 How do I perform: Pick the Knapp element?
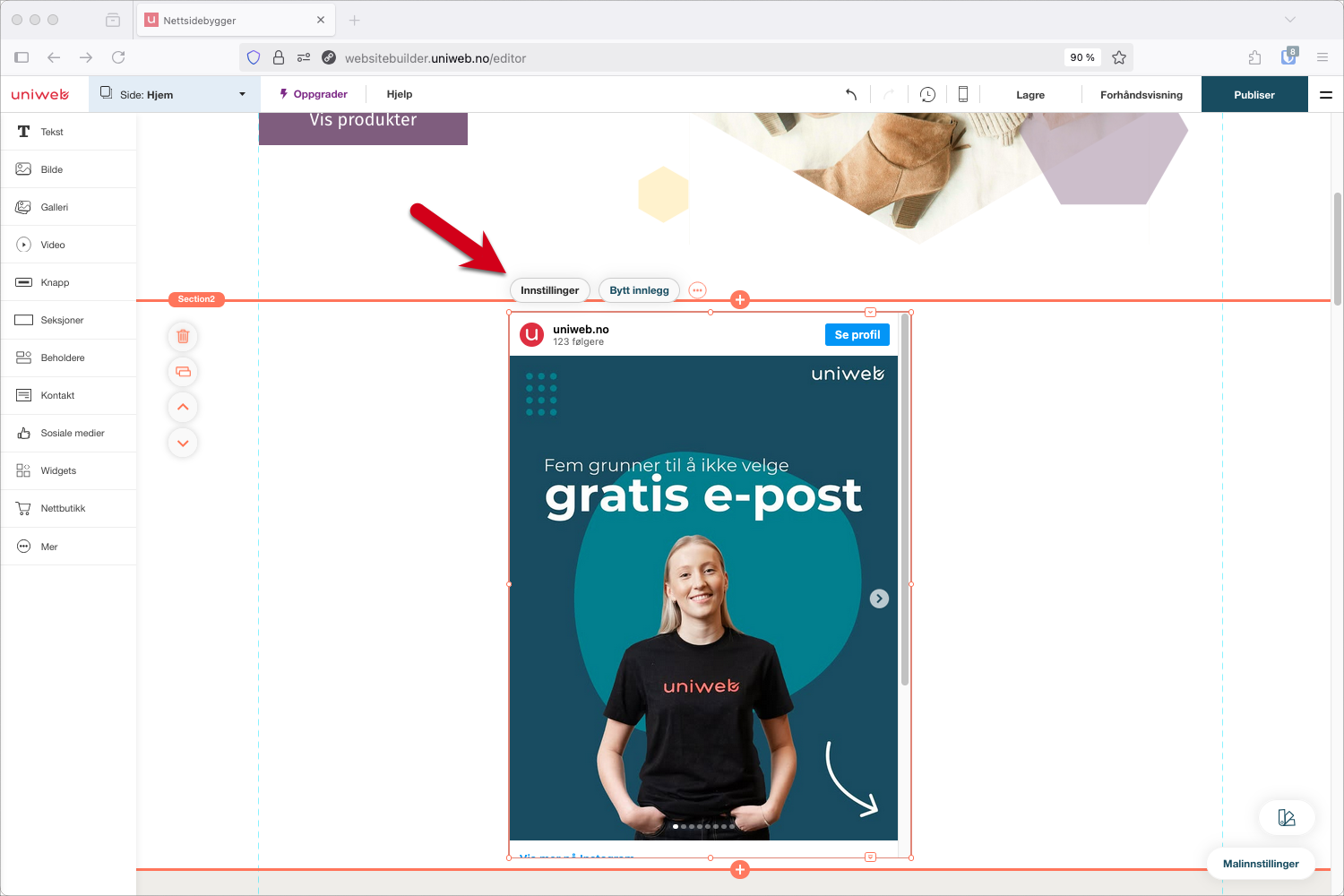[x=68, y=282]
